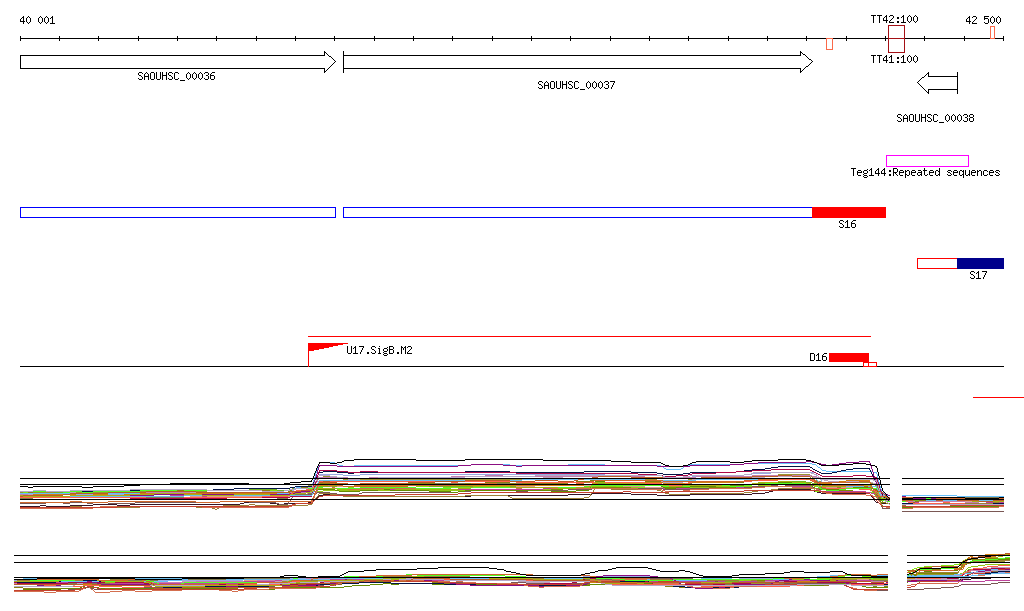Click the small orange box below the ruler
The height and width of the screenshot is (611, 1024).
click(829, 44)
